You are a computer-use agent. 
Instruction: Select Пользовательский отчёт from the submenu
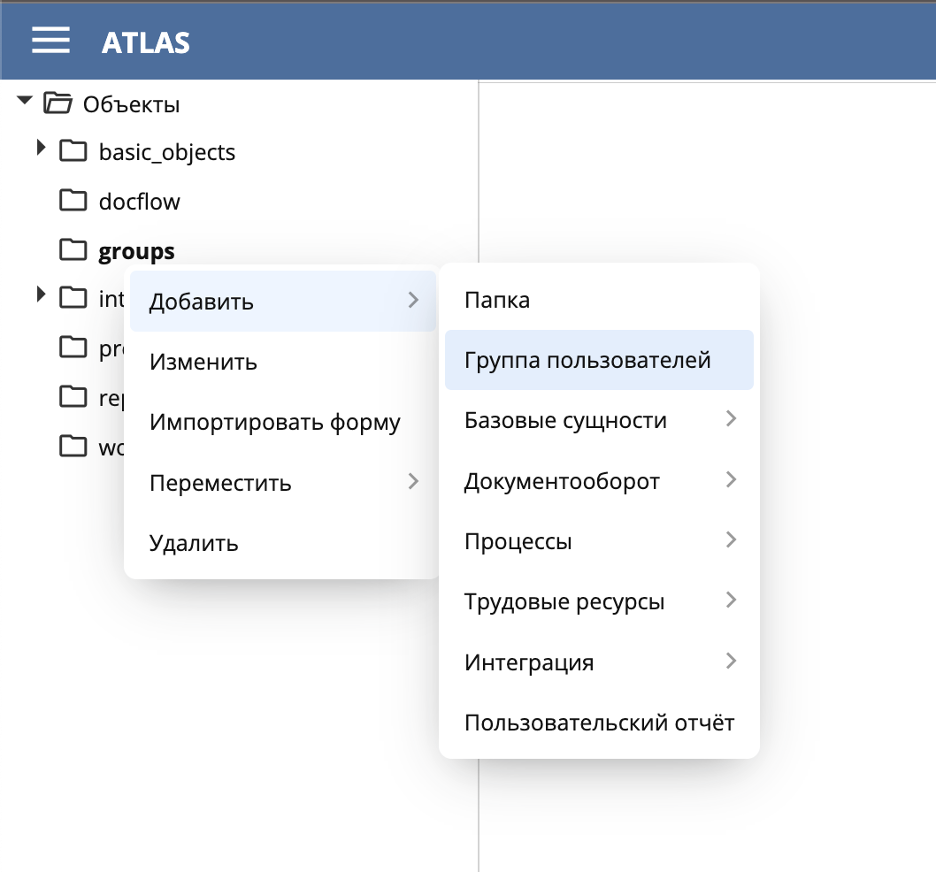tap(599, 721)
